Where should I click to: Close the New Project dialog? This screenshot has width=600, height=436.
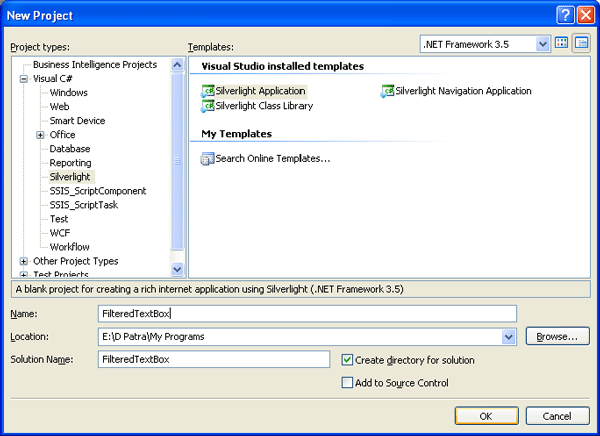pos(585,15)
